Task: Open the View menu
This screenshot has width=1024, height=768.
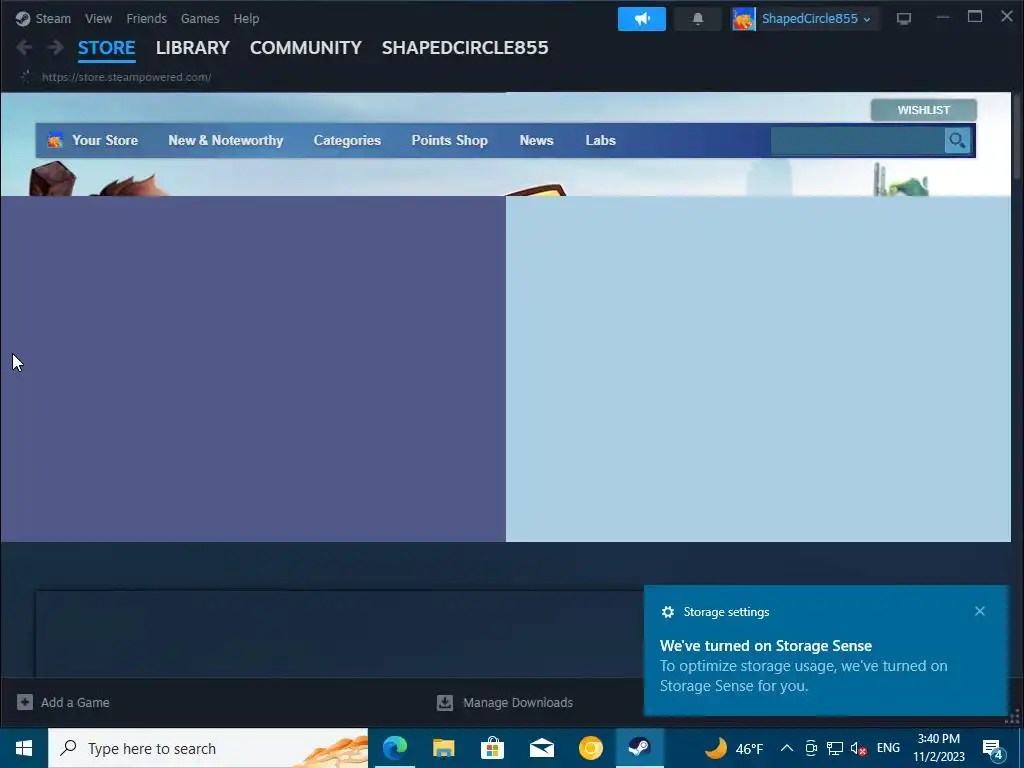Action: (x=98, y=18)
